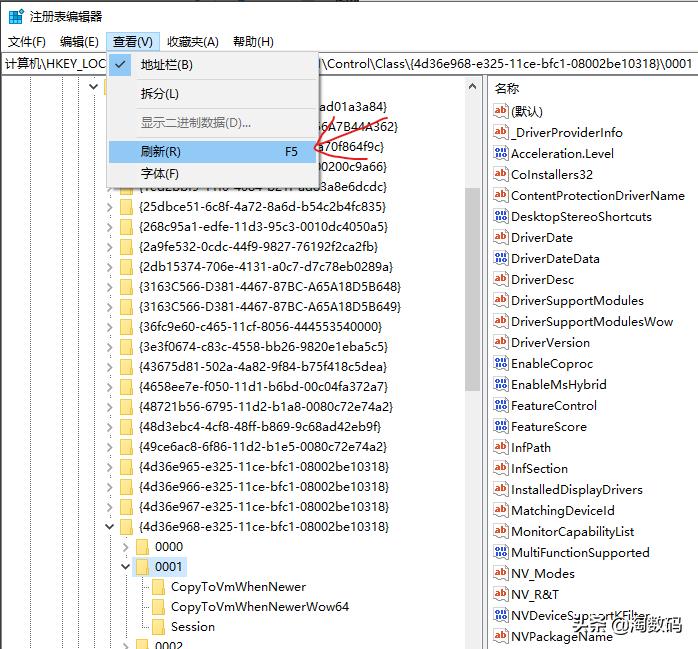
Task: Click the string icon beside InfPath
Action: click(x=500, y=447)
